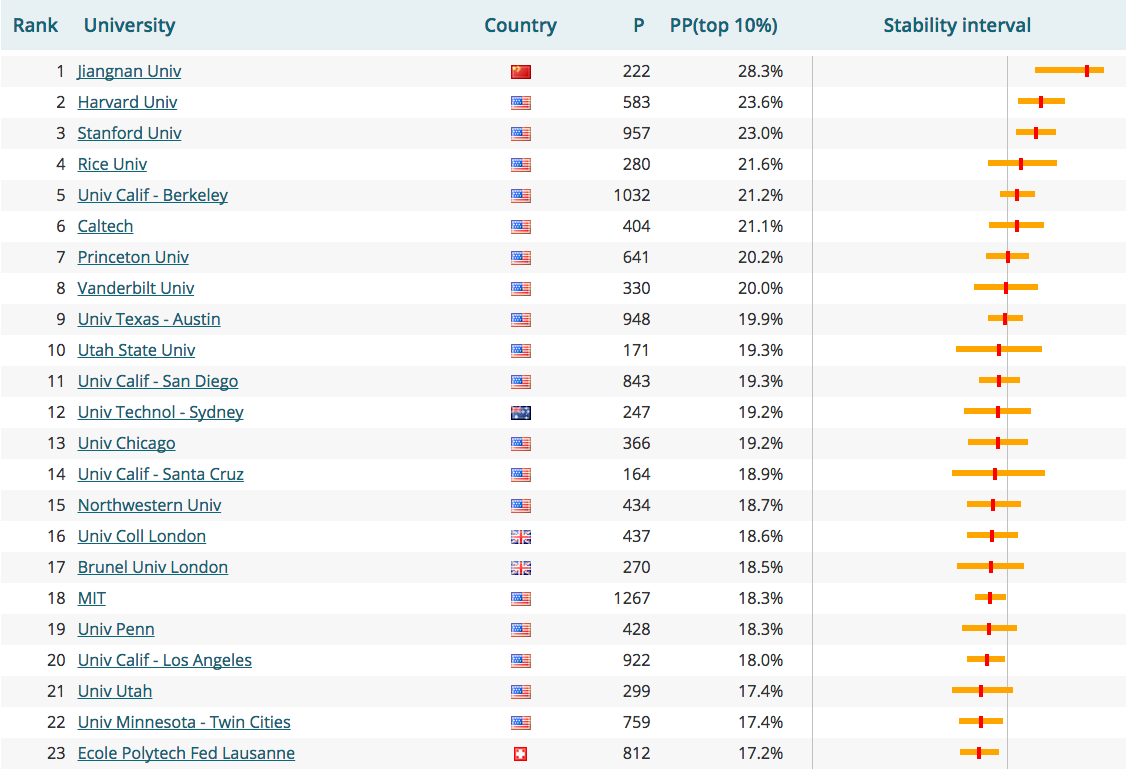The image size is (1126, 769).
Task: Open the Stanford Univ link
Action: (x=129, y=133)
